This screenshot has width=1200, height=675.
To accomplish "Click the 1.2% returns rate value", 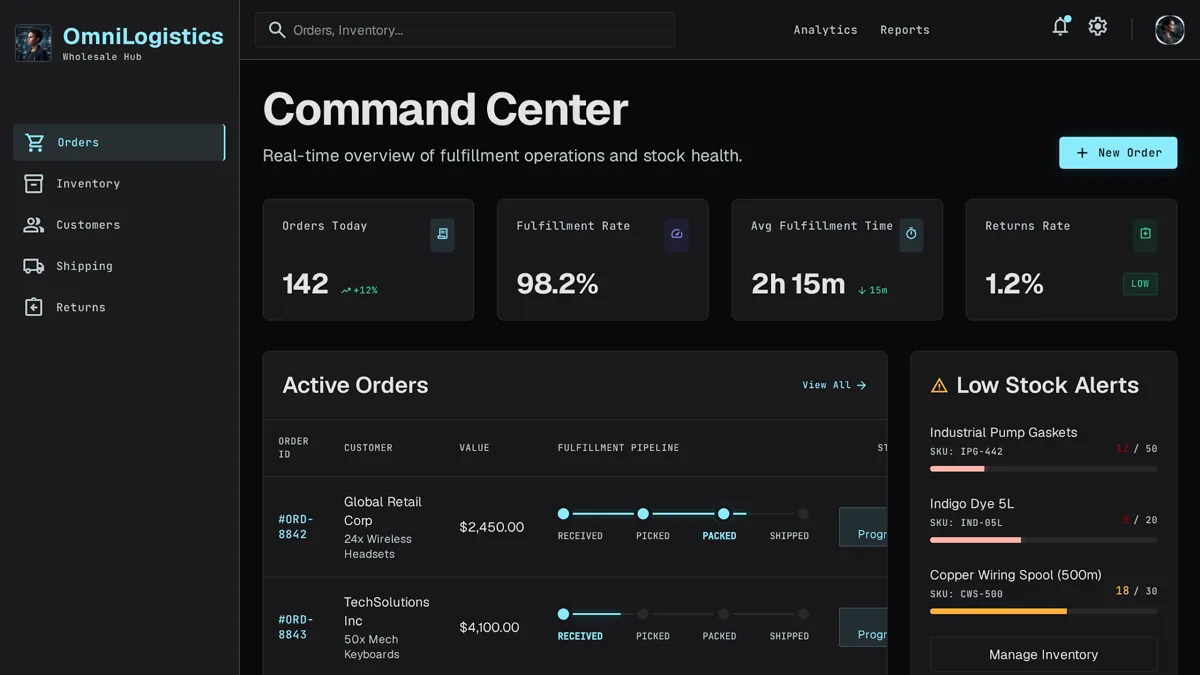I will pyautogui.click(x=1014, y=284).
